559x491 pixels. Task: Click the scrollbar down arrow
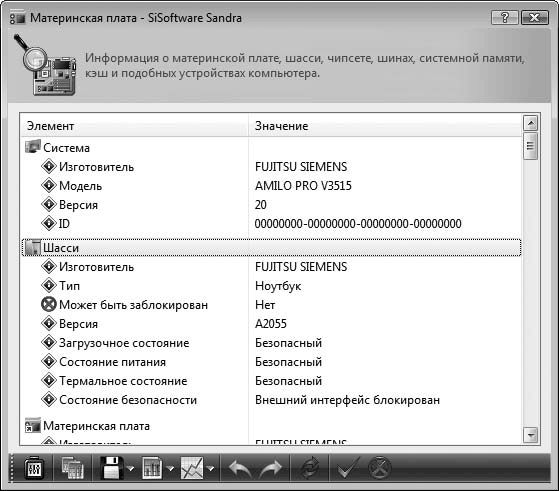pyautogui.click(x=530, y=435)
